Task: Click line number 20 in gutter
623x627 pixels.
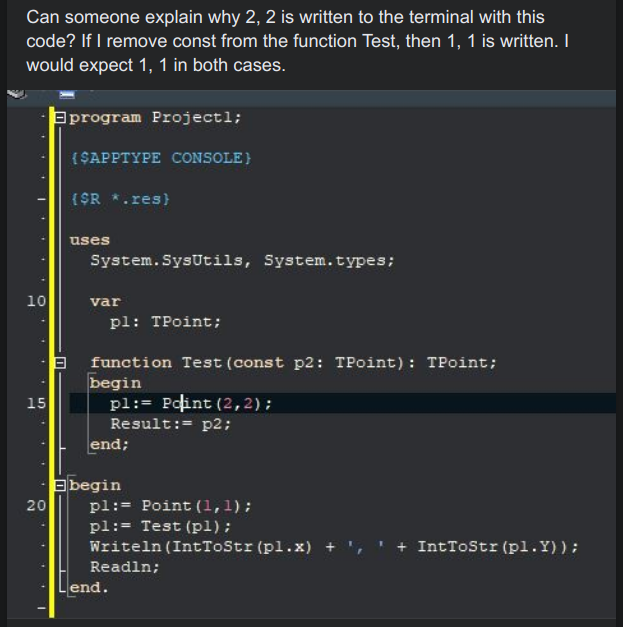Action: point(36,506)
